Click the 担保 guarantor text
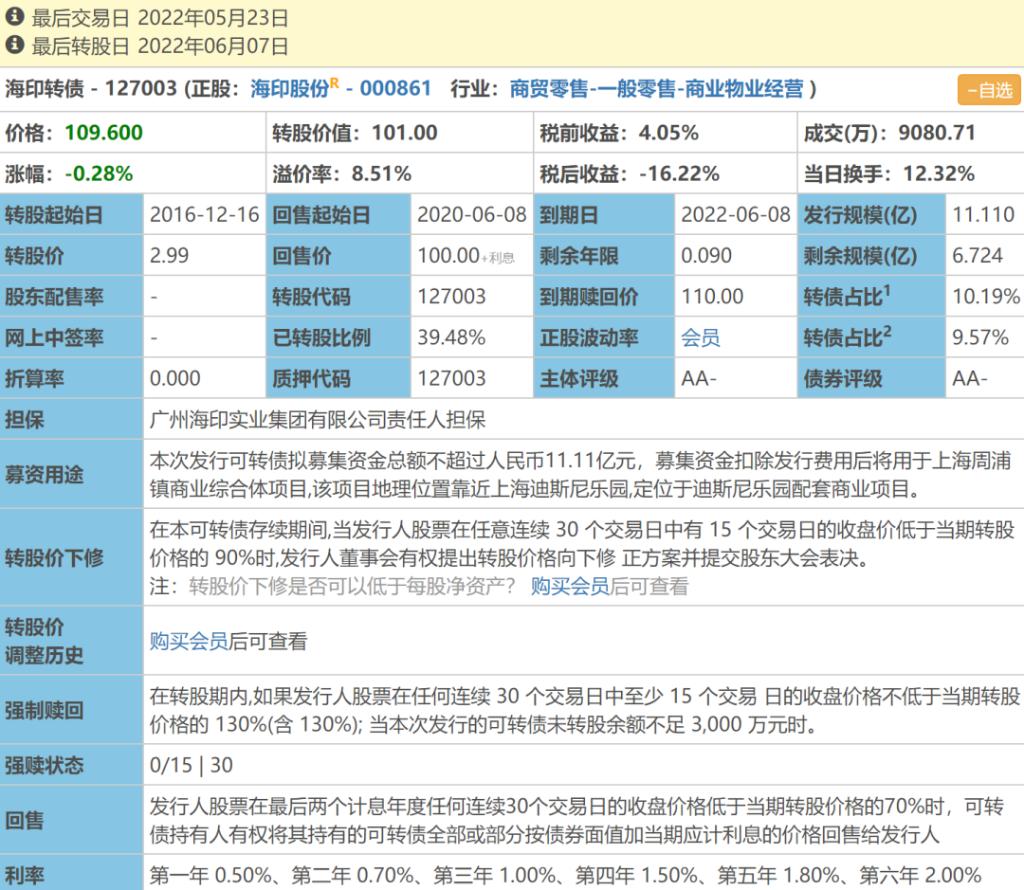The width and height of the screenshot is (1024, 890). click(x=317, y=420)
